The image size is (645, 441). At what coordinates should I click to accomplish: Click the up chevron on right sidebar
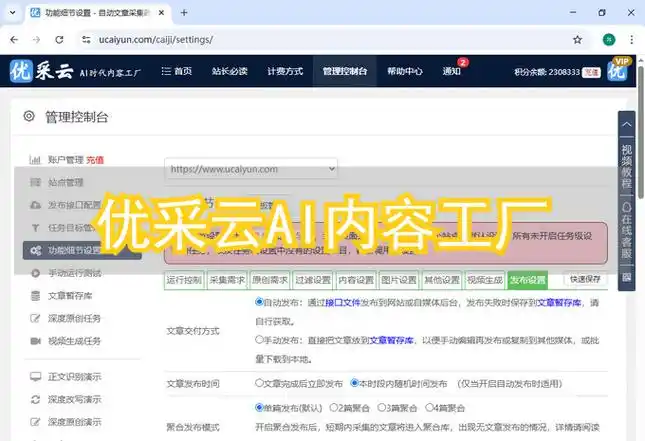click(626, 124)
